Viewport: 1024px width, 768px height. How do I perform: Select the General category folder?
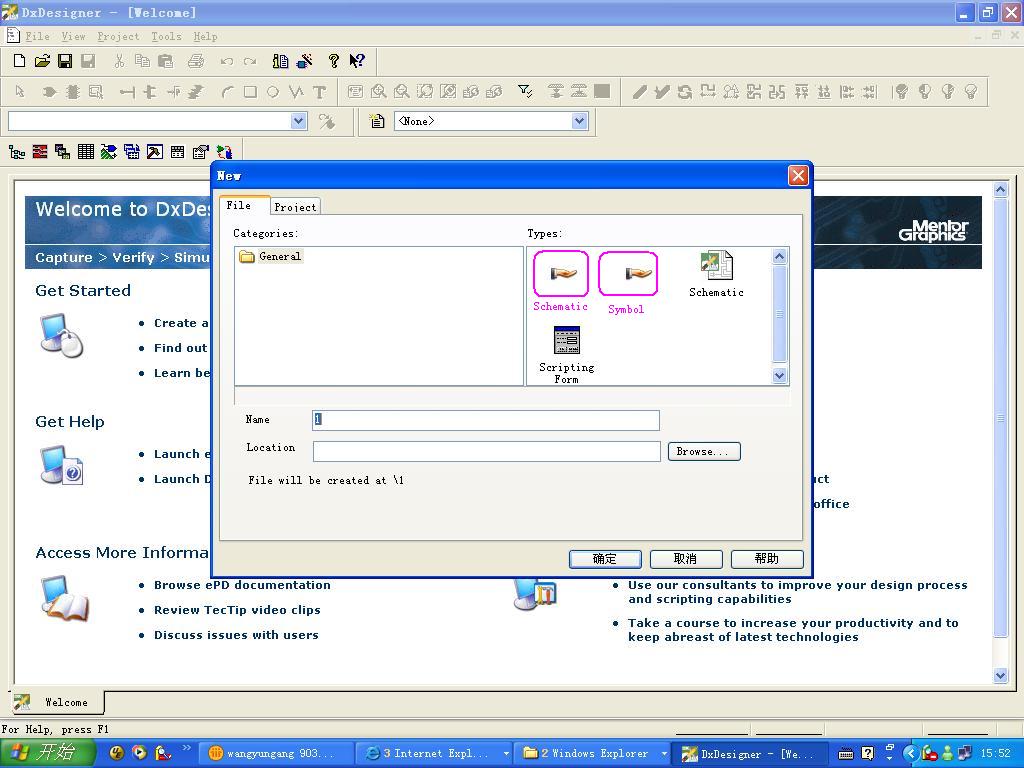click(271, 257)
